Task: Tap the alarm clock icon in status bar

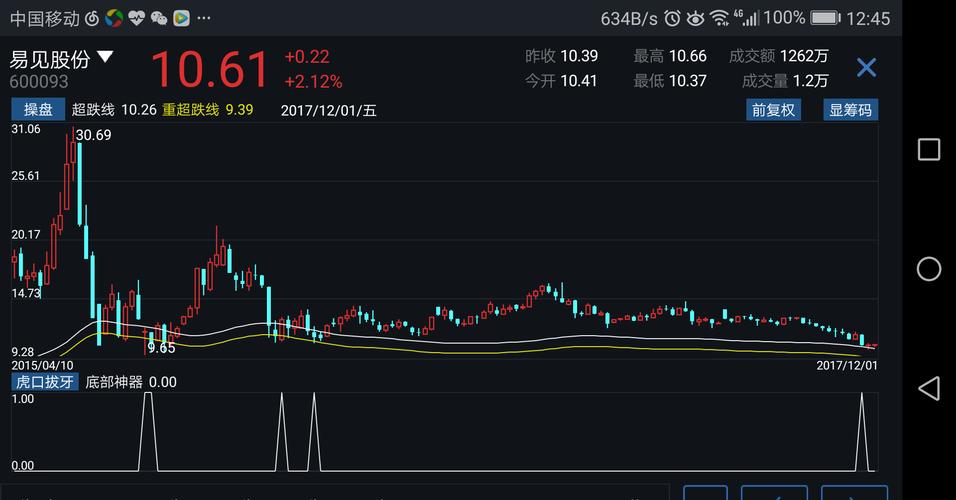Action: coord(672,18)
